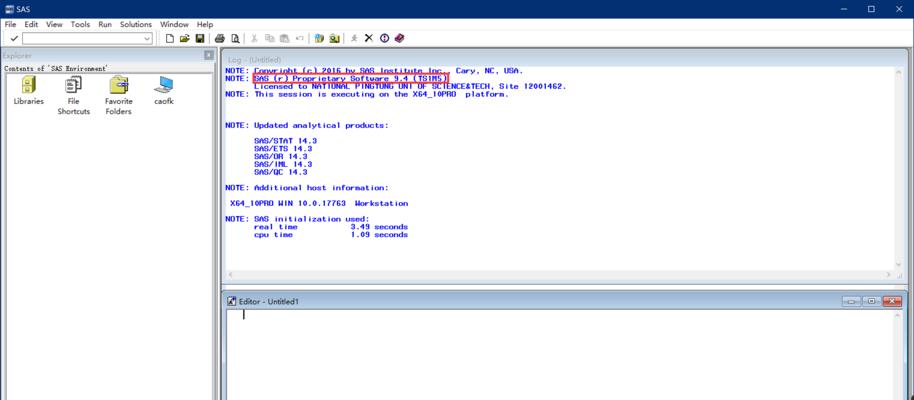The height and width of the screenshot is (400, 914).
Task: Open the Help menu
Action: pos(205,24)
